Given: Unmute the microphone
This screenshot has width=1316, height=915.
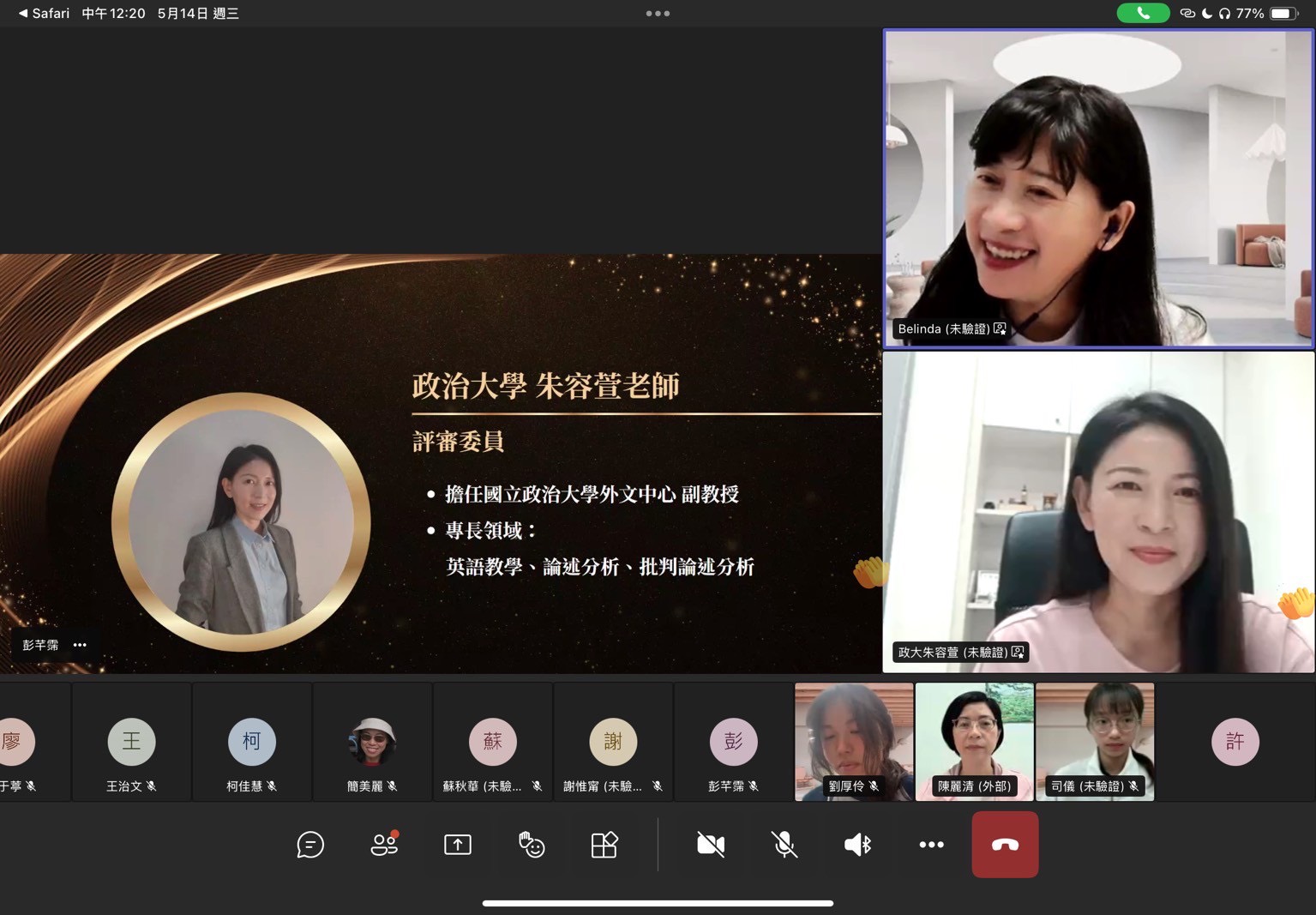Looking at the screenshot, I should (x=784, y=845).
